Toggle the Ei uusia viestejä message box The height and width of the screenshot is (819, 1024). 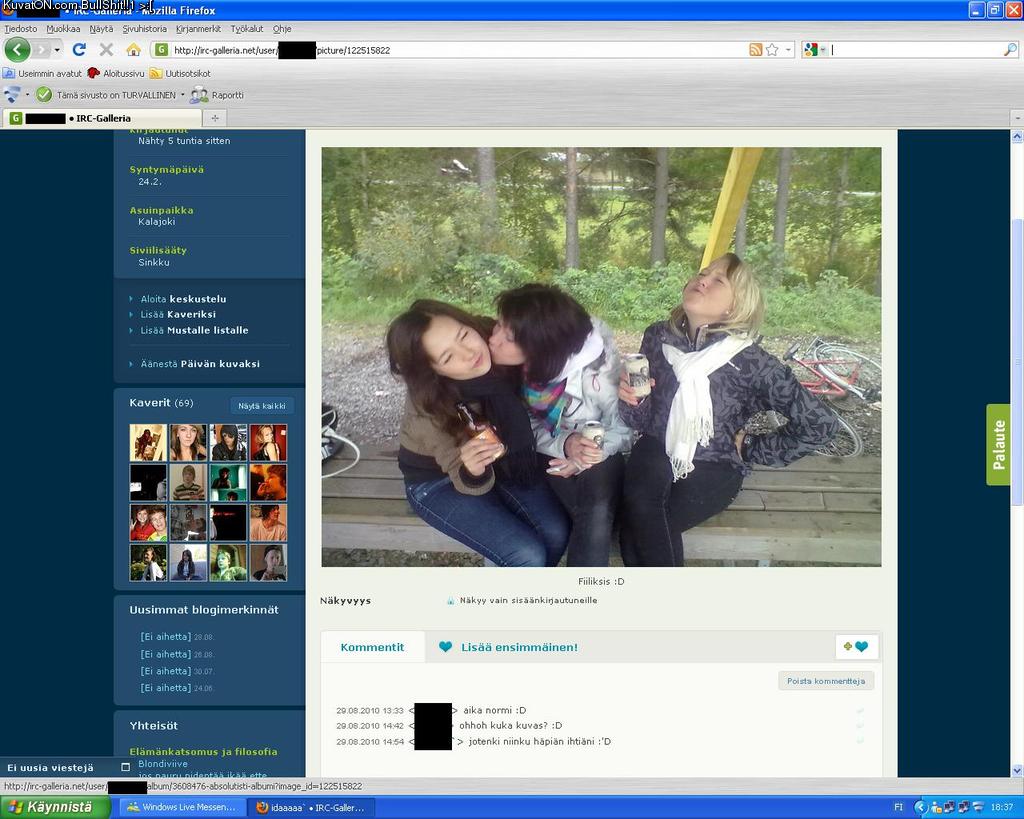coord(125,767)
